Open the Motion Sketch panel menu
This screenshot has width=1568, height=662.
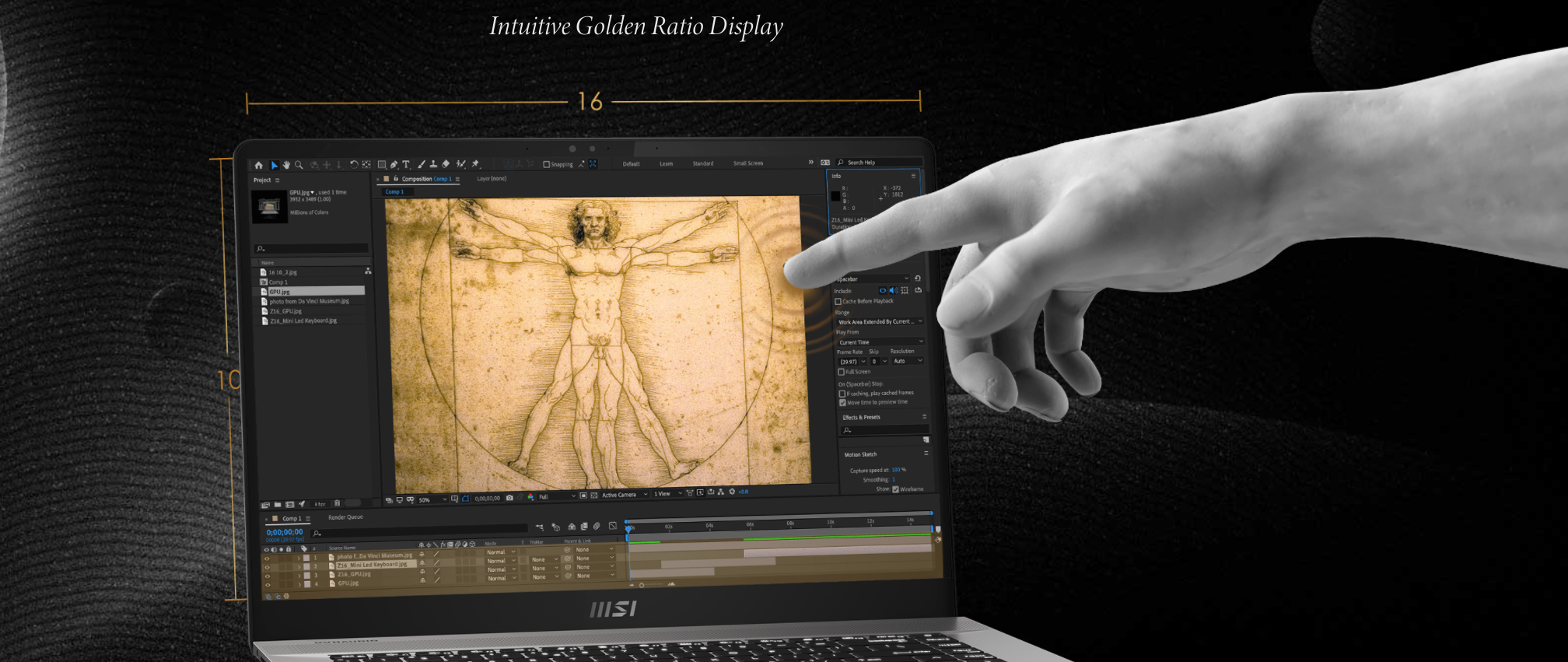point(926,453)
